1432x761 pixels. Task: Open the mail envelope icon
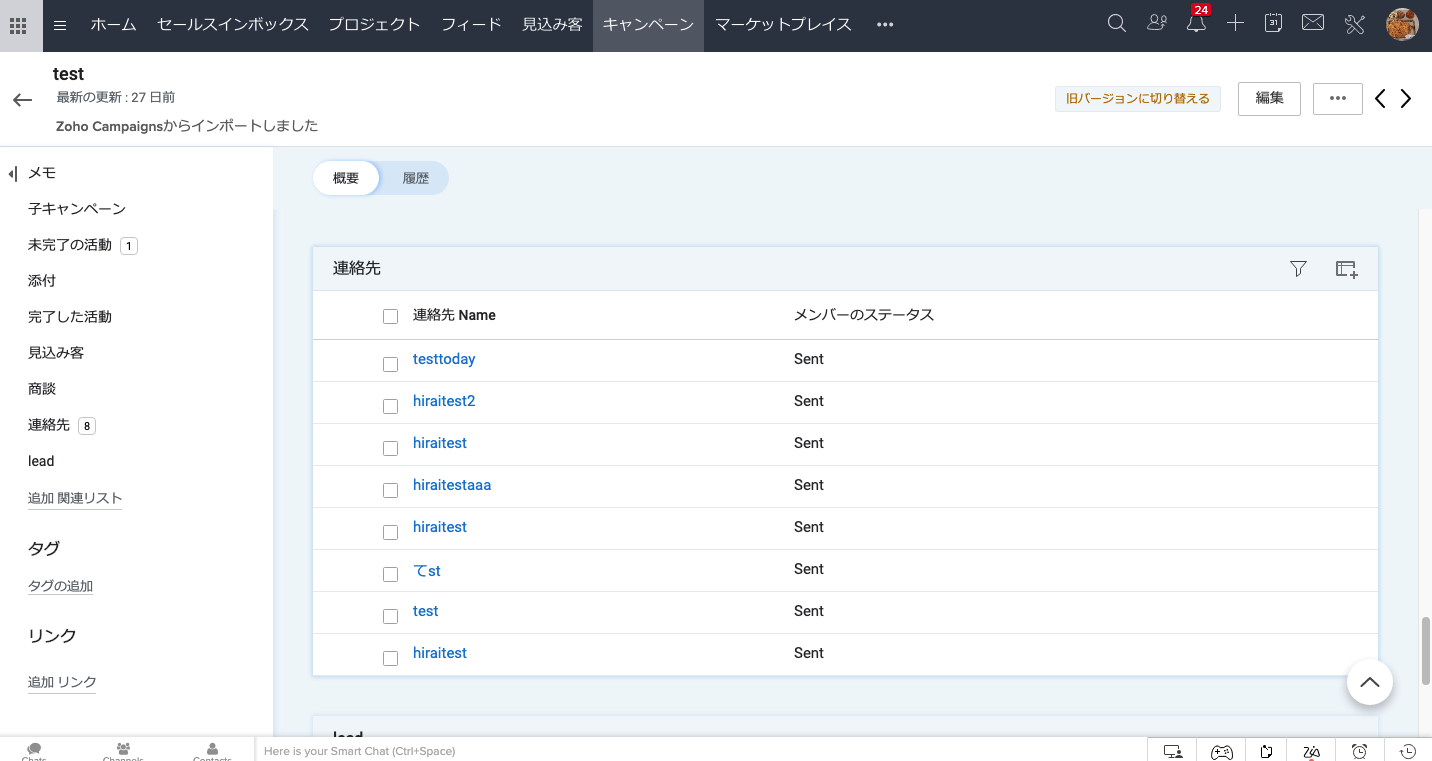[1313, 24]
